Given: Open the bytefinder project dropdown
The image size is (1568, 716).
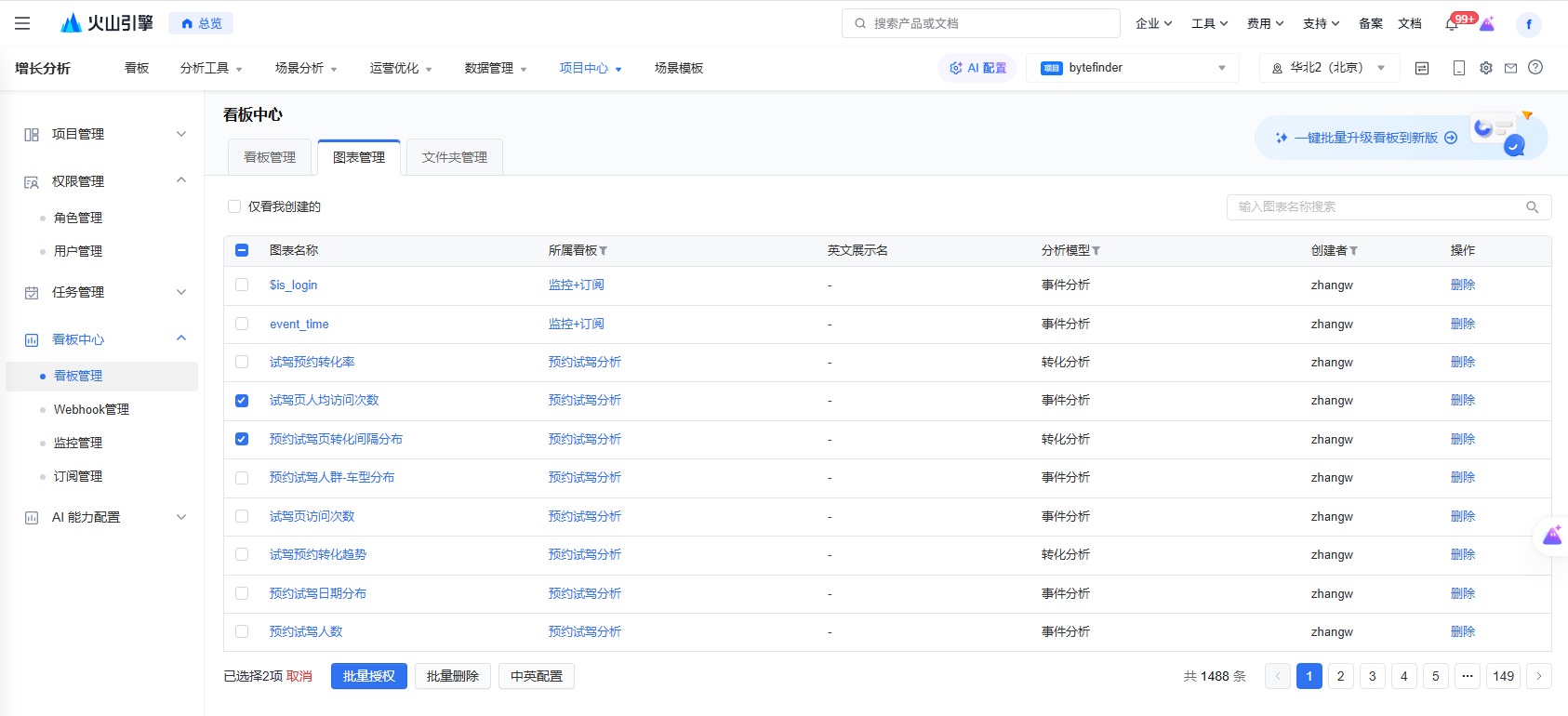Looking at the screenshot, I should pyautogui.click(x=1132, y=68).
